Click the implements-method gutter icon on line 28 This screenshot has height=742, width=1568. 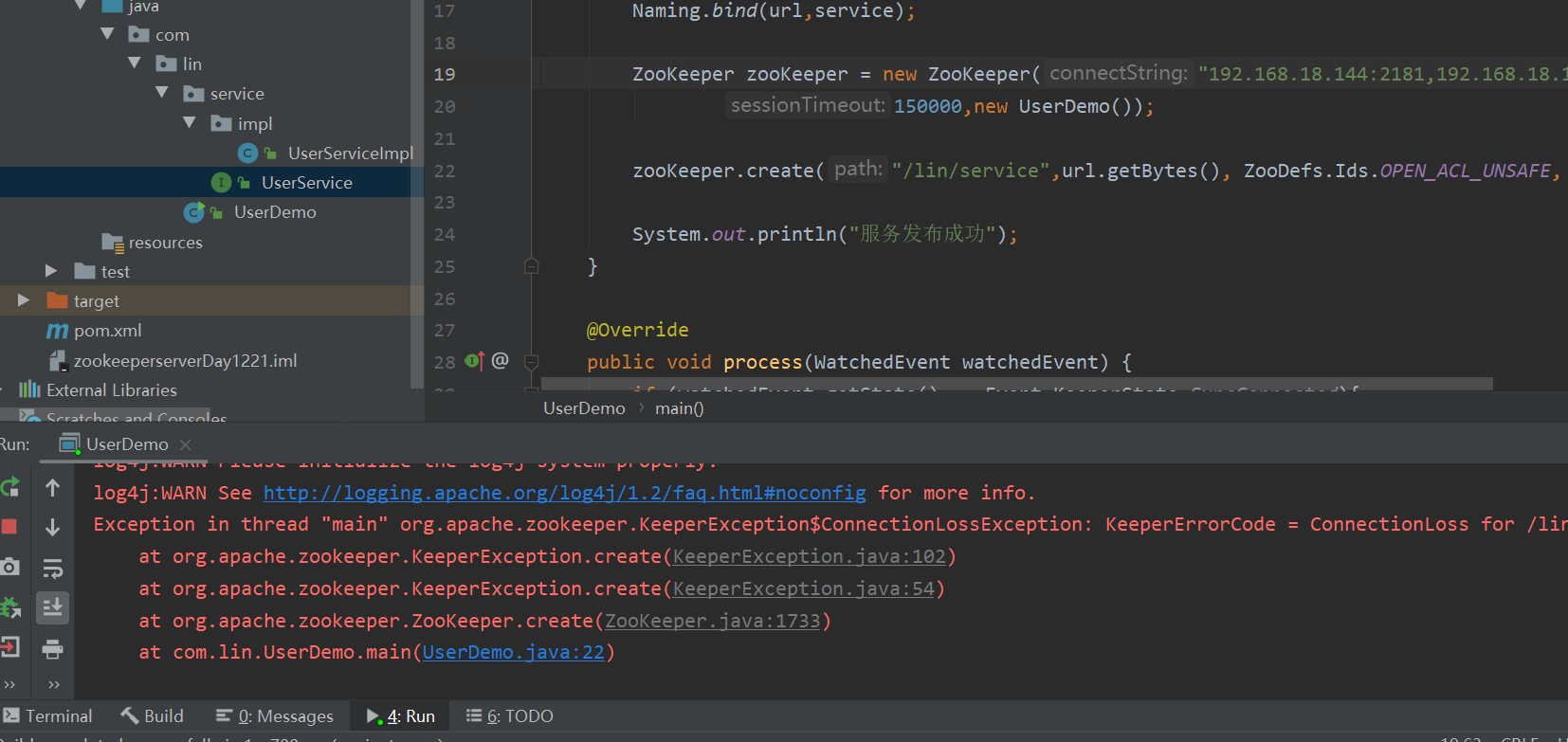pos(475,361)
